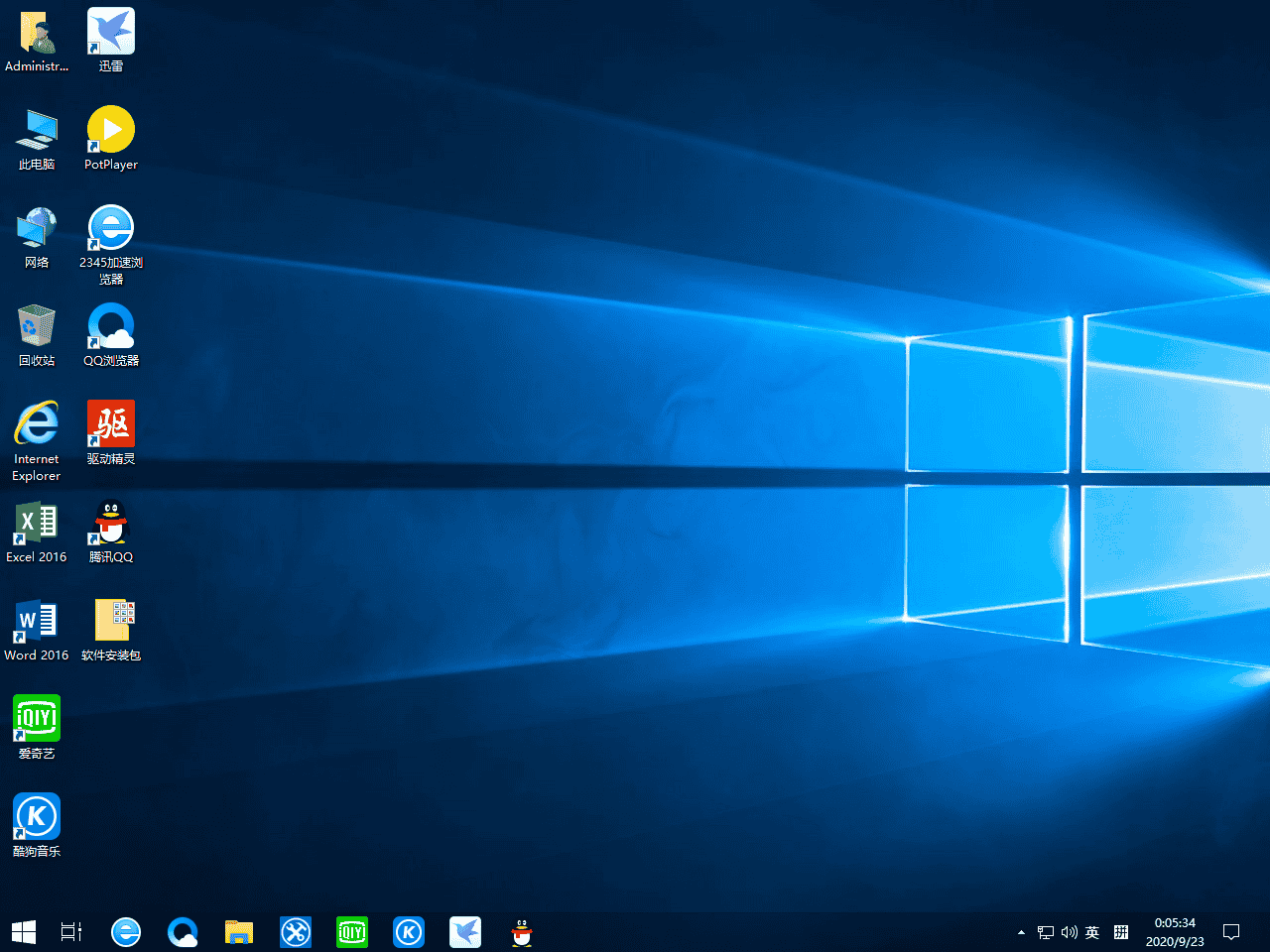Viewport: 1270px width, 952px height.
Task: Select the 爱奇艺 desktop shortcut
Action: [37, 728]
